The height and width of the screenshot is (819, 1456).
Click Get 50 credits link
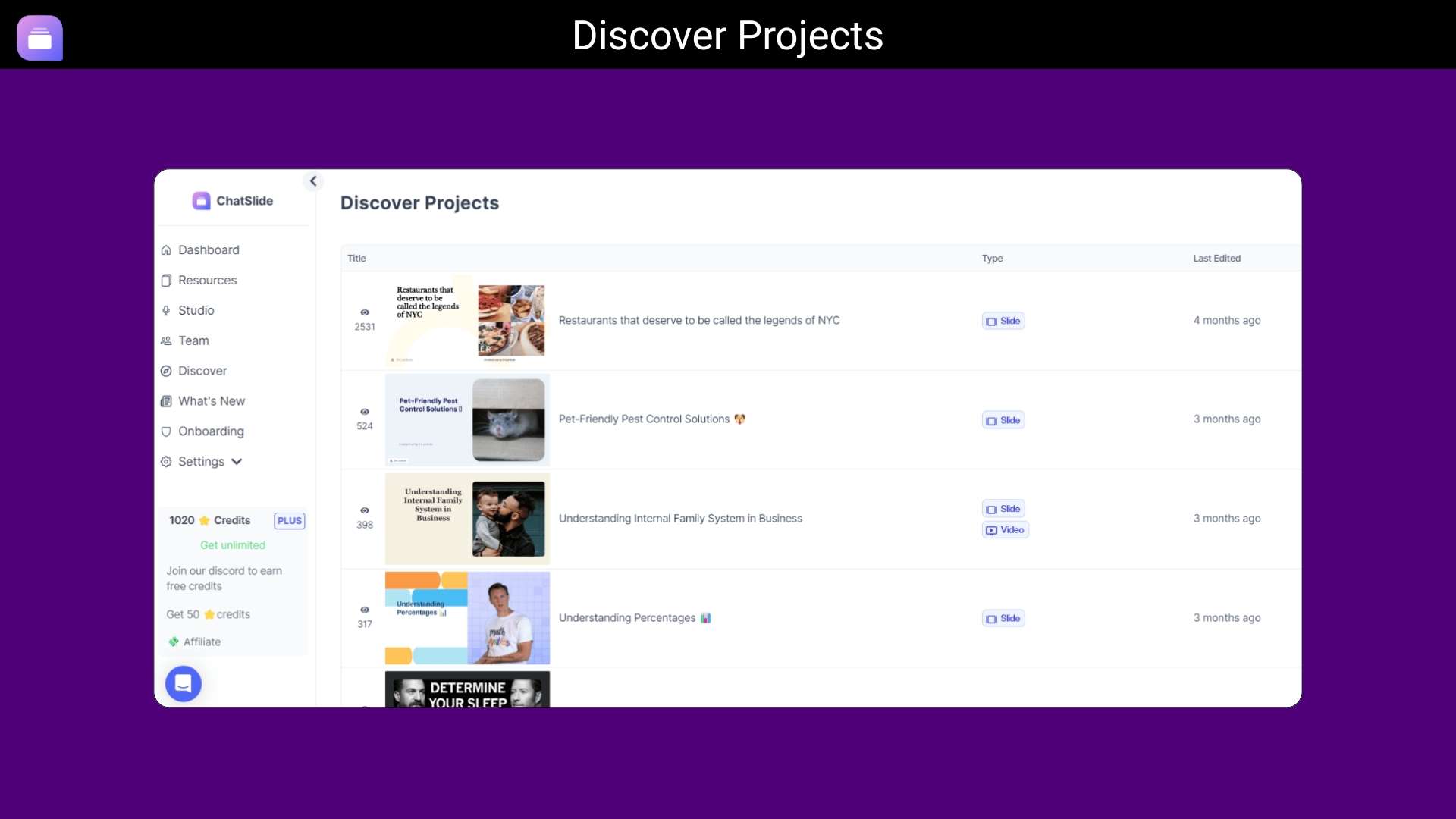[208, 614]
